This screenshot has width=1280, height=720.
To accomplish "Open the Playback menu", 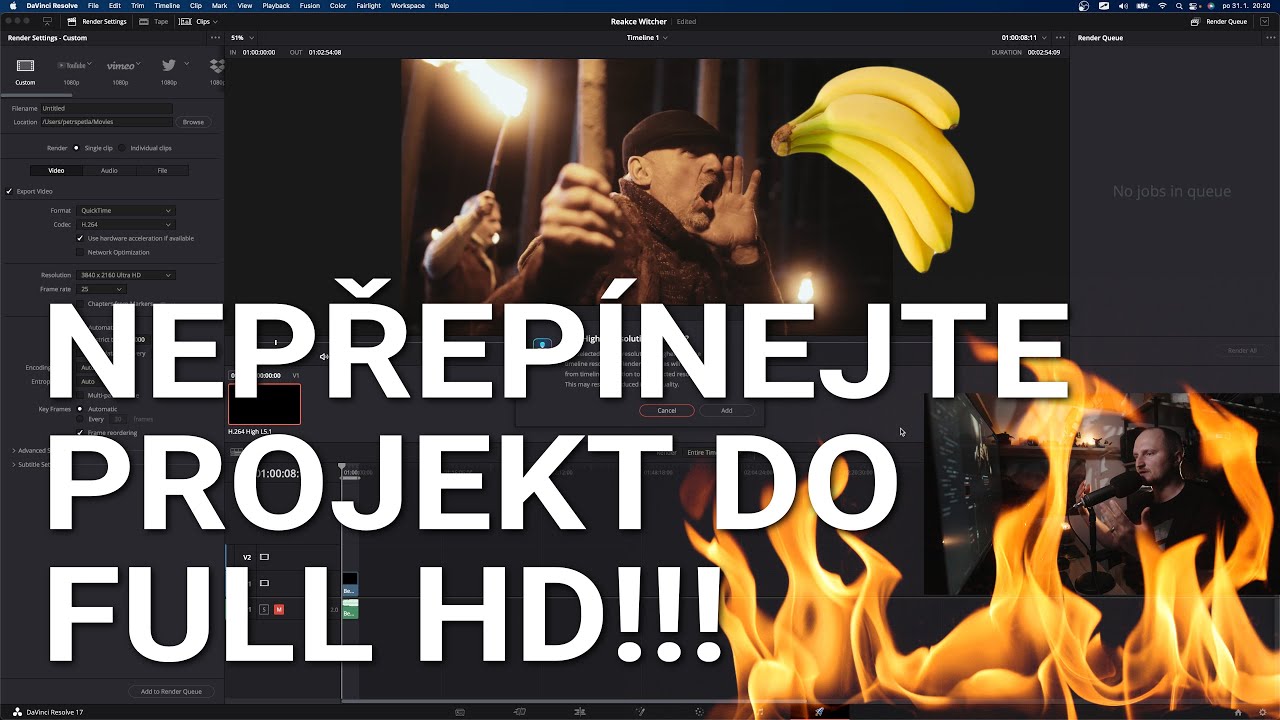I will tap(276, 6).
